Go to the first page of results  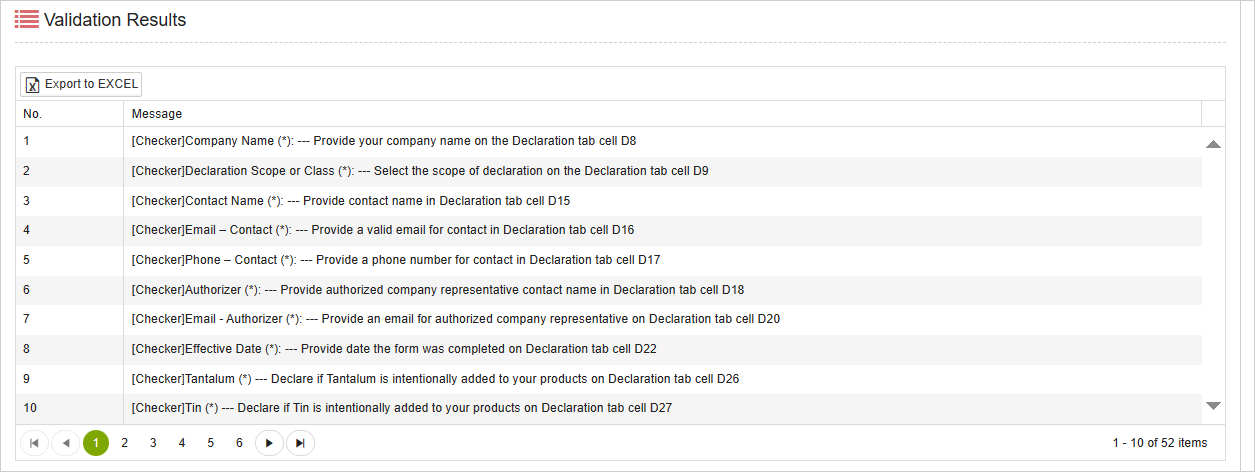point(34,442)
